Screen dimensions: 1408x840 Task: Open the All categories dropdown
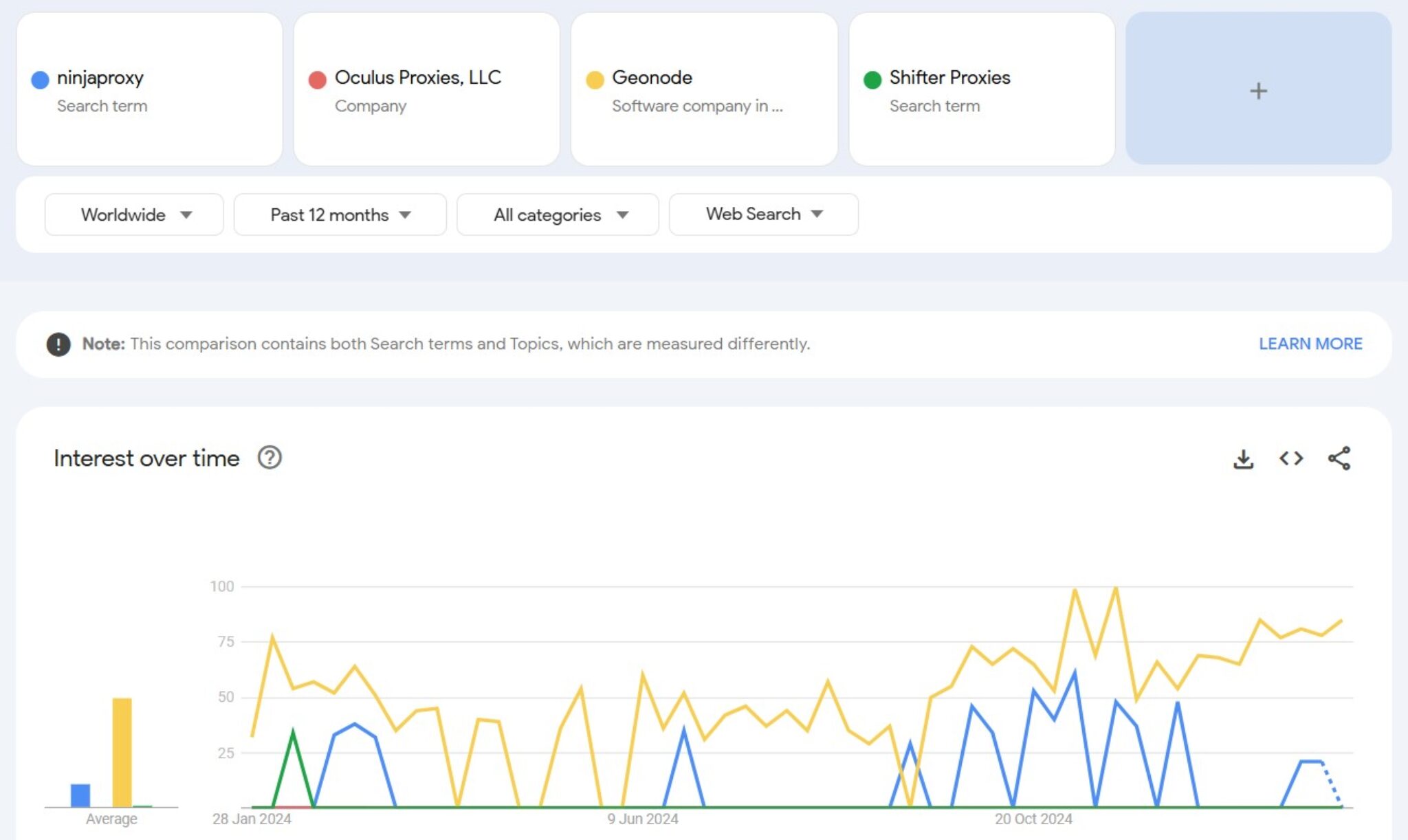pos(557,214)
